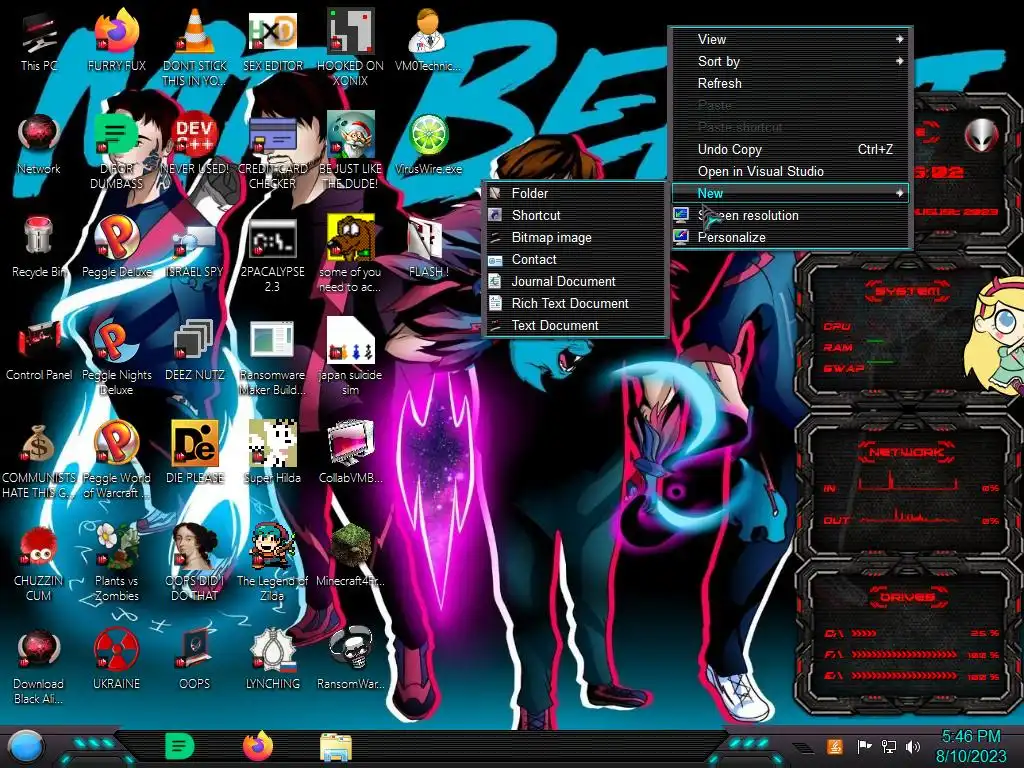Create a new Contact from submenu
Image resolution: width=1024 pixels, height=768 pixels.
point(575,260)
